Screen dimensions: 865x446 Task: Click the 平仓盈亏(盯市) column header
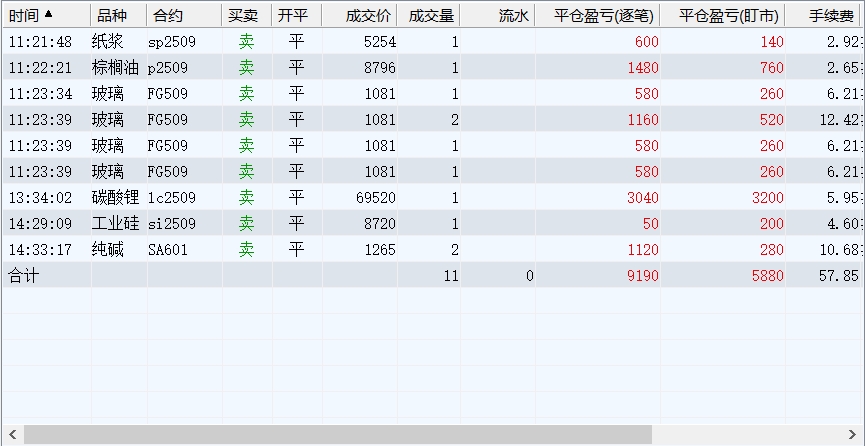pos(723,16)
